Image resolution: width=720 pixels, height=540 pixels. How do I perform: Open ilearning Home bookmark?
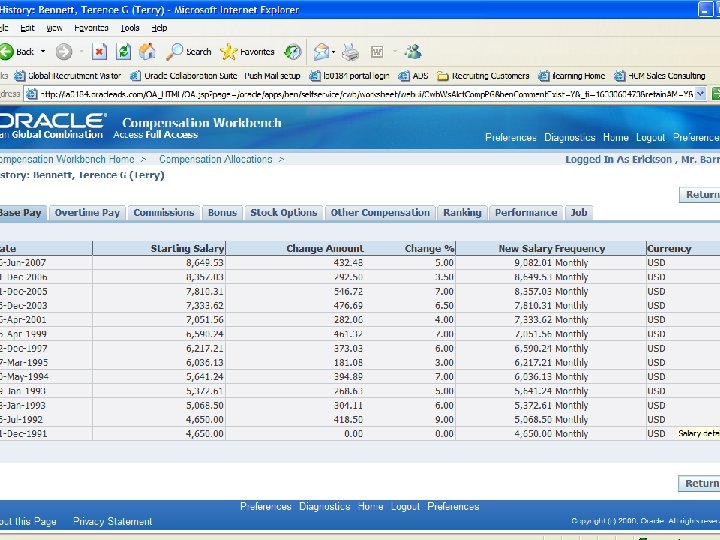point(572,76)
